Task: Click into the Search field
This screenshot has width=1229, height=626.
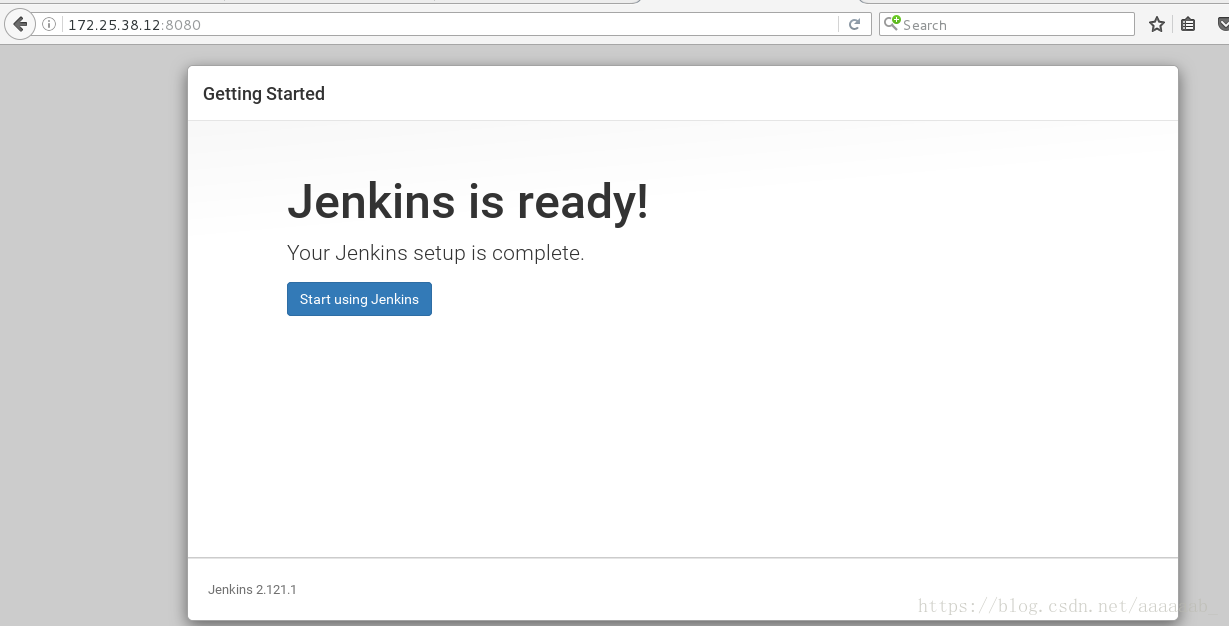Action: point(1006,24)
